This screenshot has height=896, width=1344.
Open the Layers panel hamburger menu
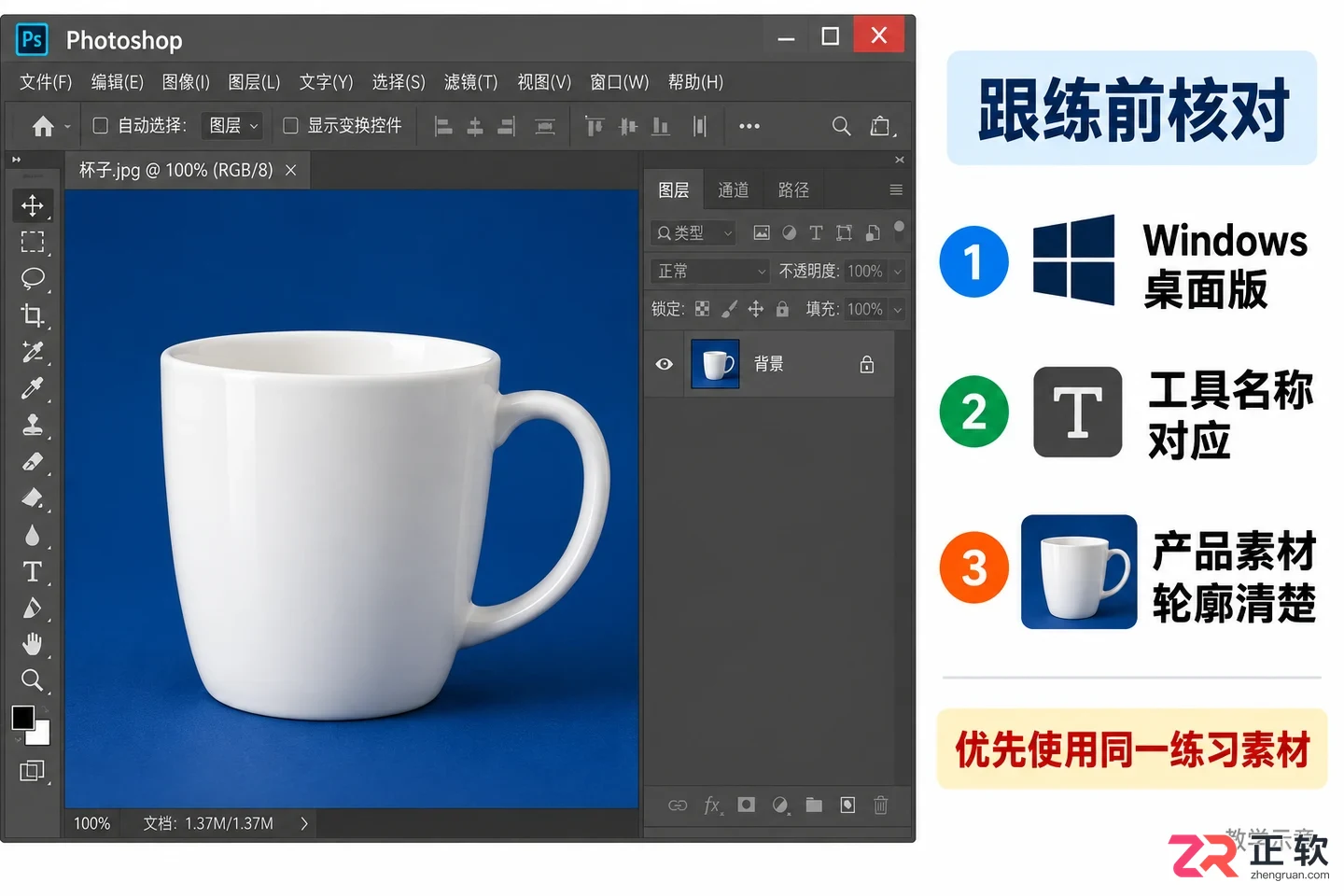coord(896,189)
